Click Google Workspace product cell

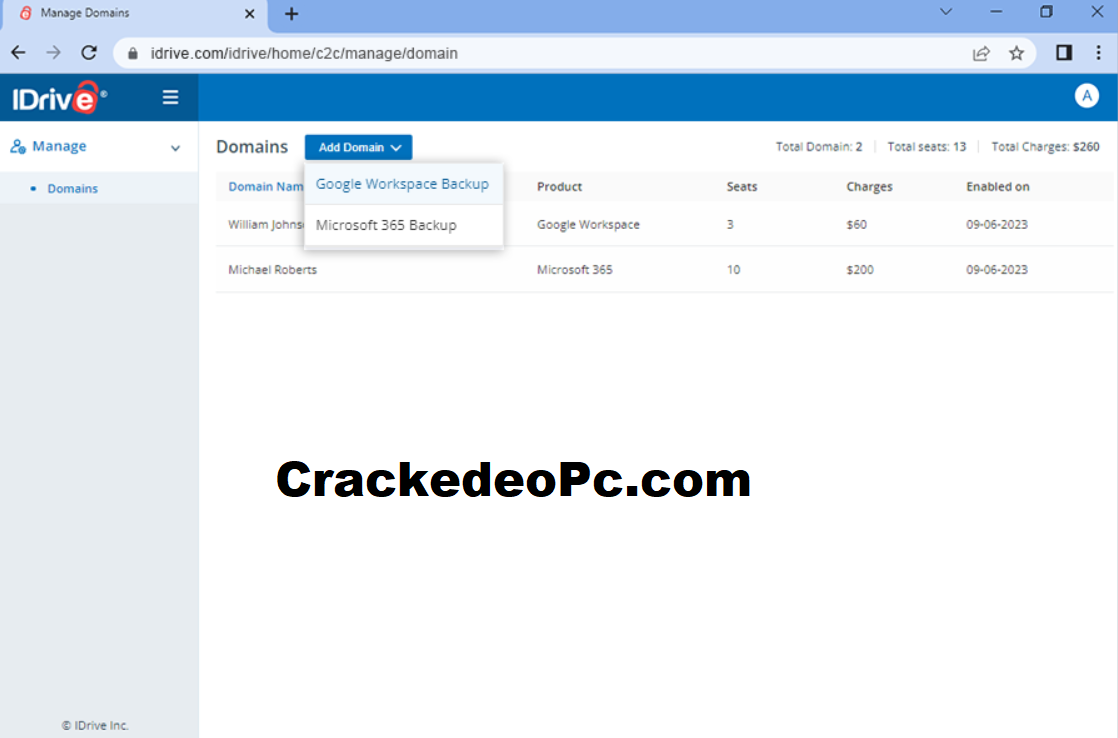click(588, 225)
